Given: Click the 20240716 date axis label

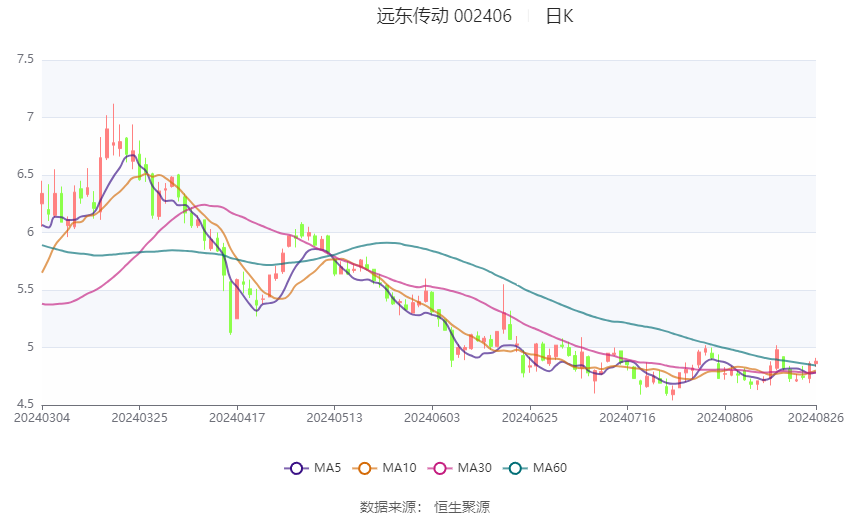Looking at the screenshot, I should click(x=627, y=418).
